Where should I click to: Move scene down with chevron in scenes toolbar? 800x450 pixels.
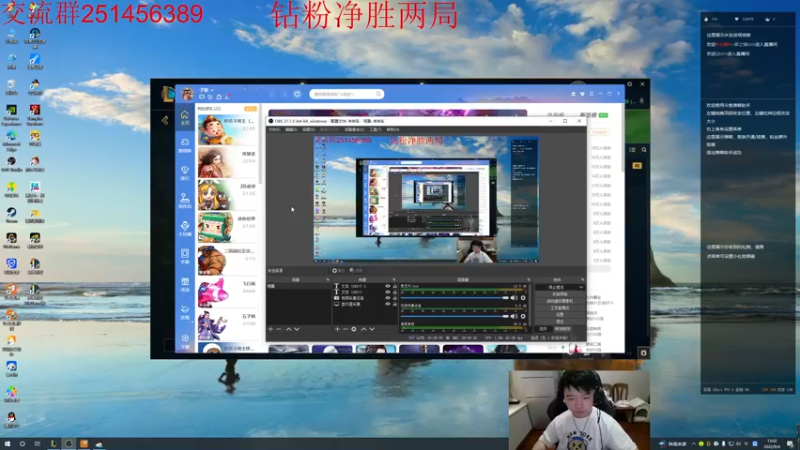296,329
